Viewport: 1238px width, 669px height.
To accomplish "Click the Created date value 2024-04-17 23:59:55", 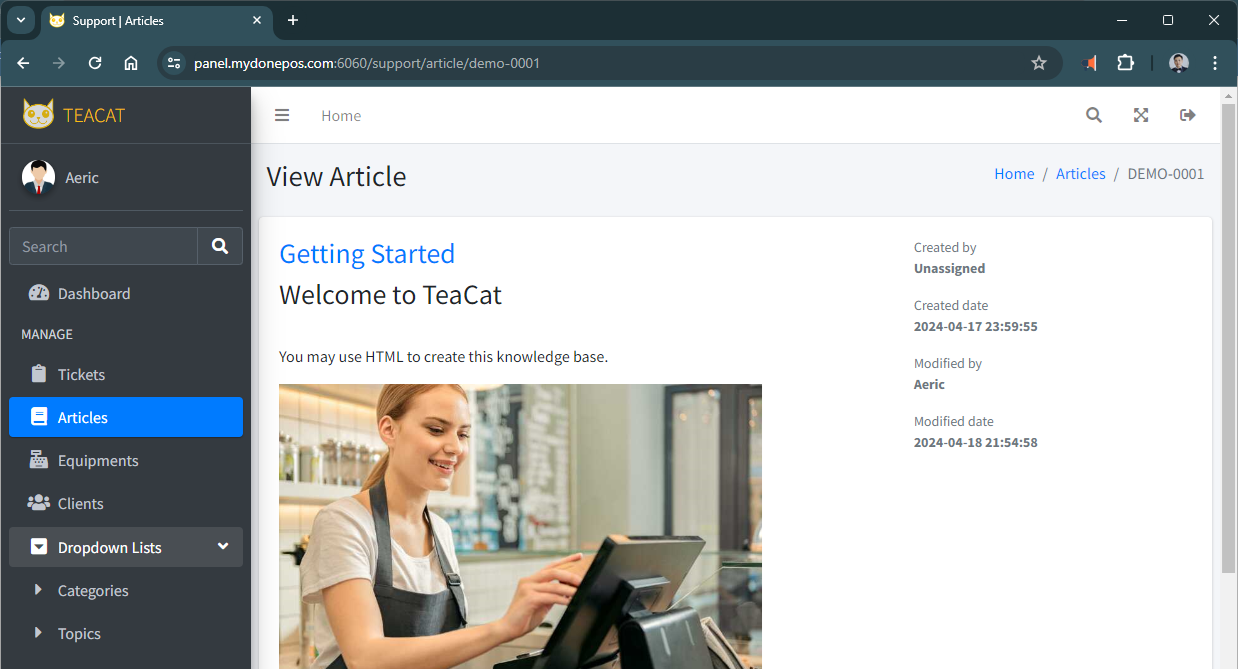I will (976, 326).
